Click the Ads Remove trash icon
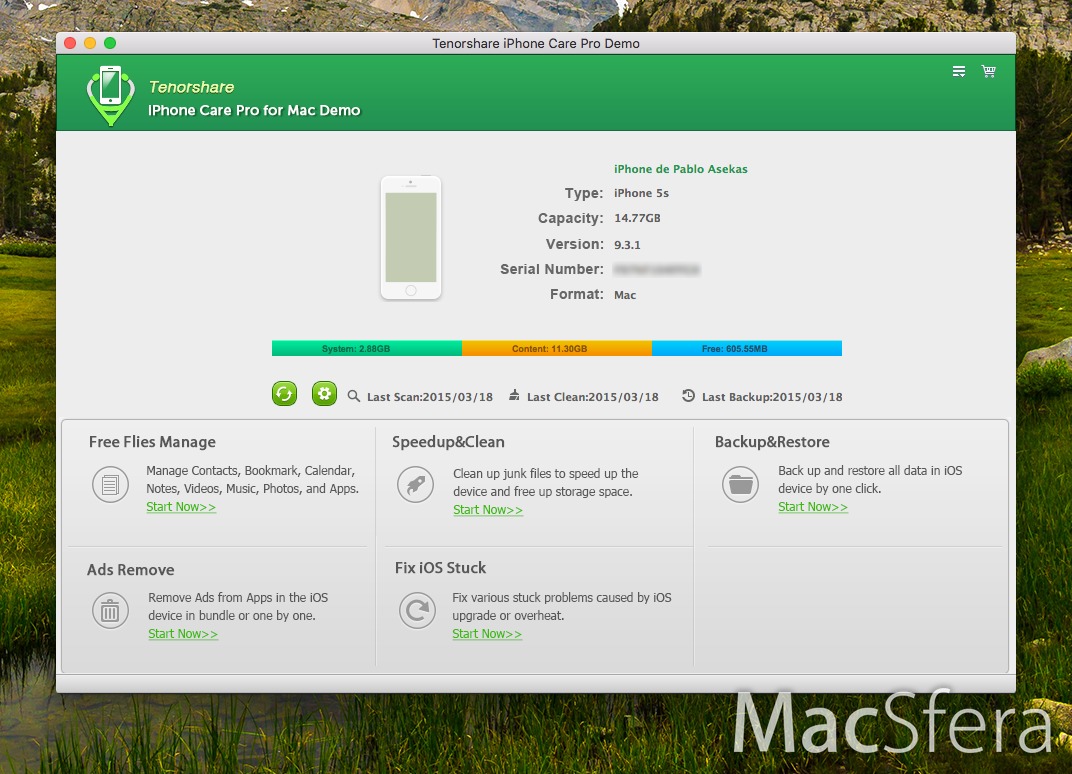1072x774 pixels. [x=110, y=611]
